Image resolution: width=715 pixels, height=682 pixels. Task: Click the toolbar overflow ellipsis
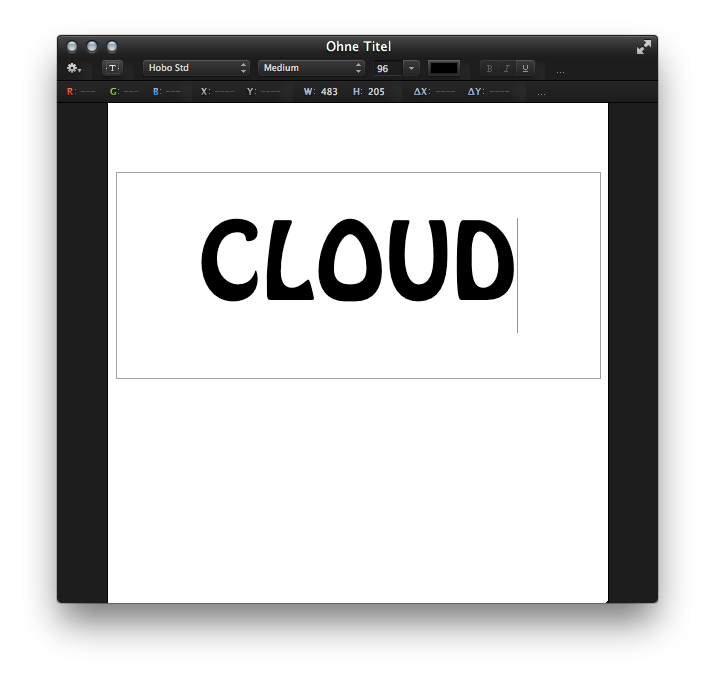click(x=560, y=72)
